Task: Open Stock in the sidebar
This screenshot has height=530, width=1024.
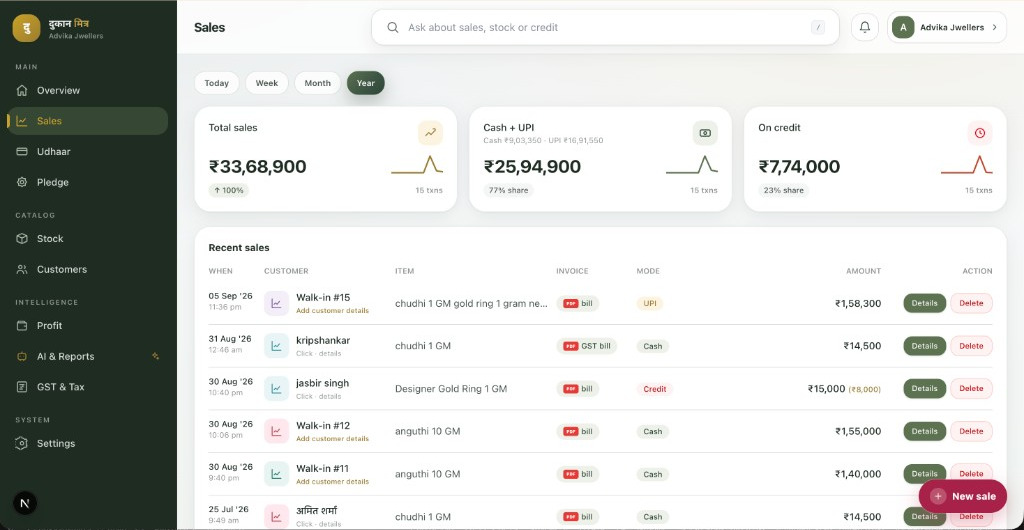Action: 88,238
